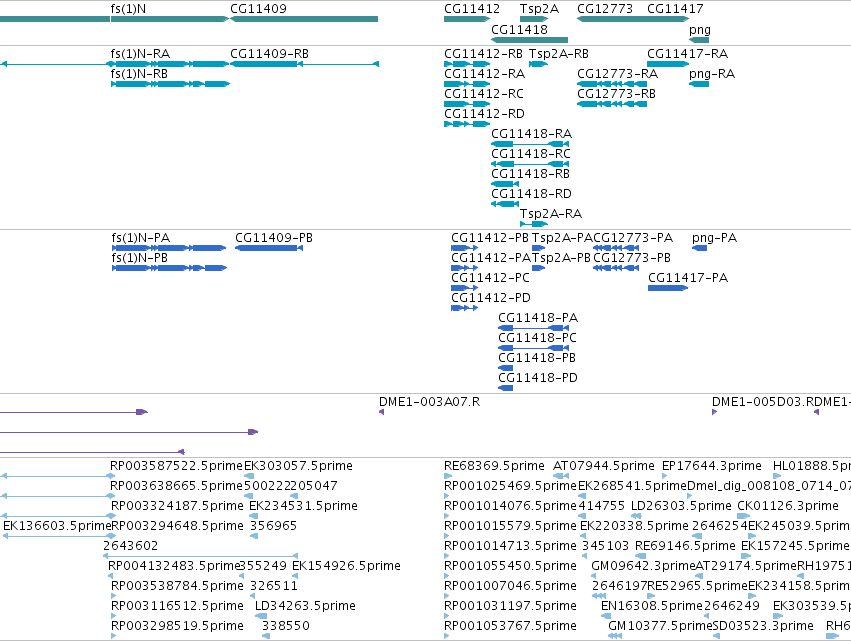851x641 pixels.
Task: Click the 2643602 alignment label
Action: point(130,546)
